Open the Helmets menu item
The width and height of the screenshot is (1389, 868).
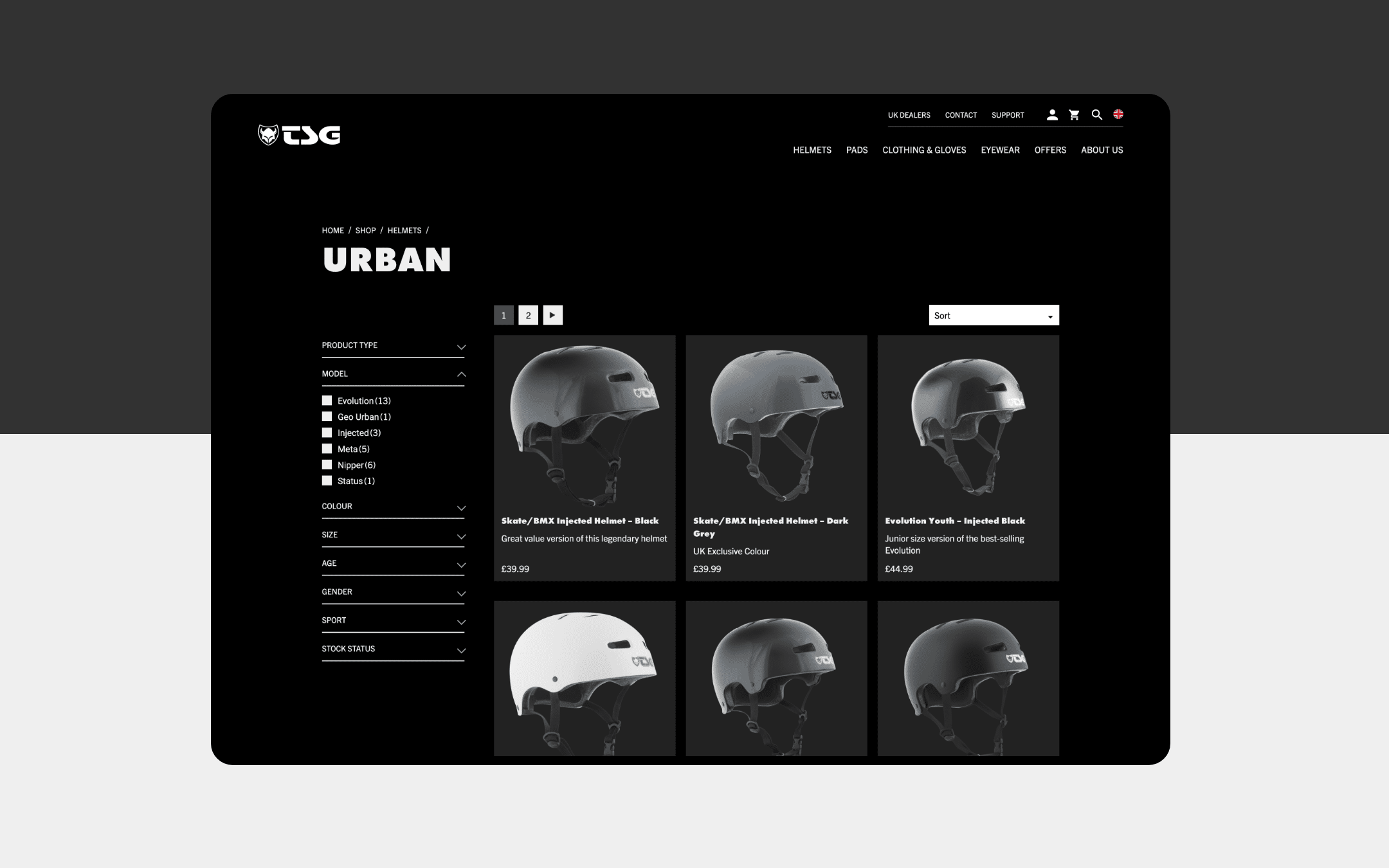(812, 150)
